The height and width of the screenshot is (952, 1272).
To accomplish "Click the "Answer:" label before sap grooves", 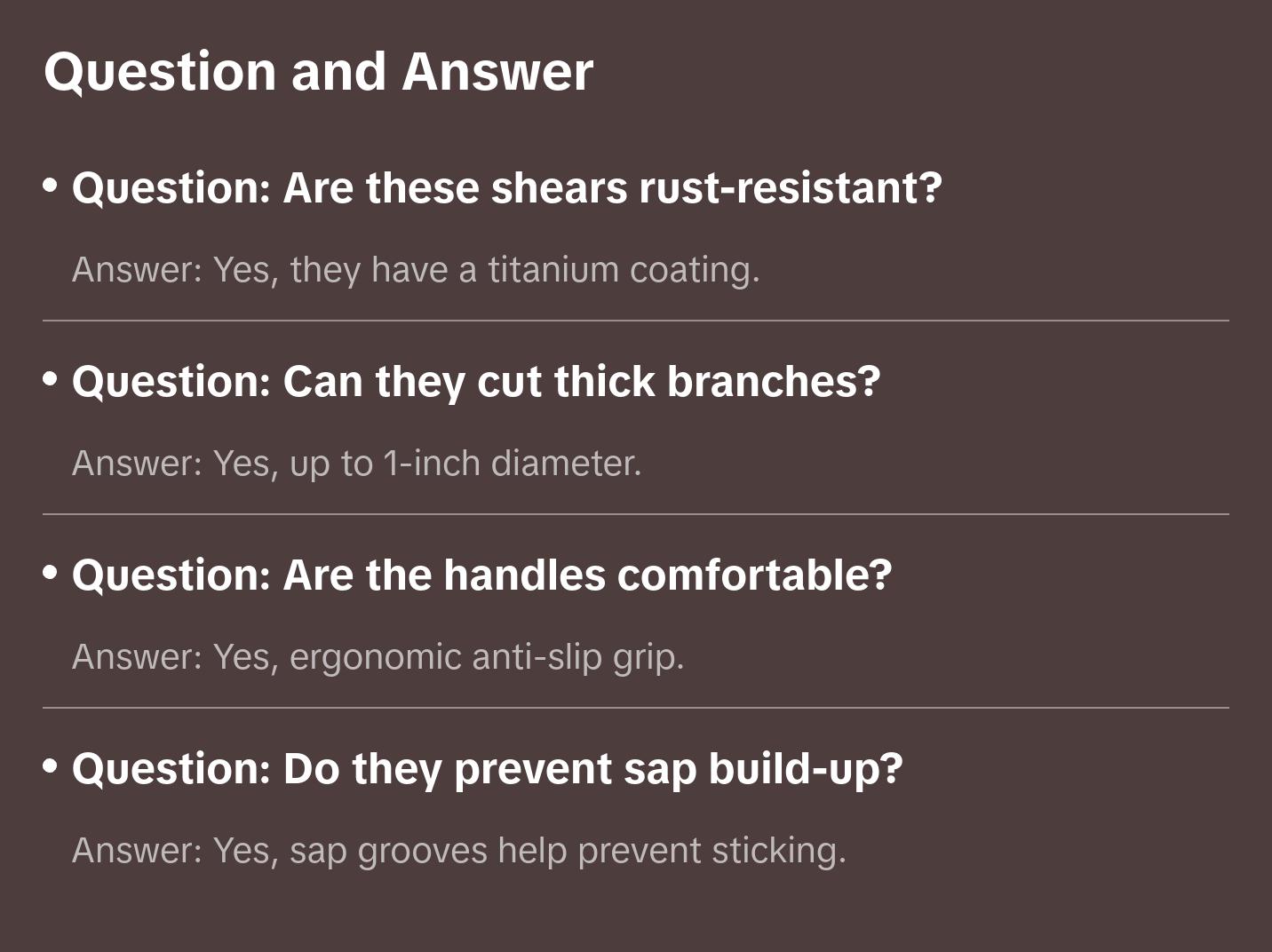I will tap(138, 851).
